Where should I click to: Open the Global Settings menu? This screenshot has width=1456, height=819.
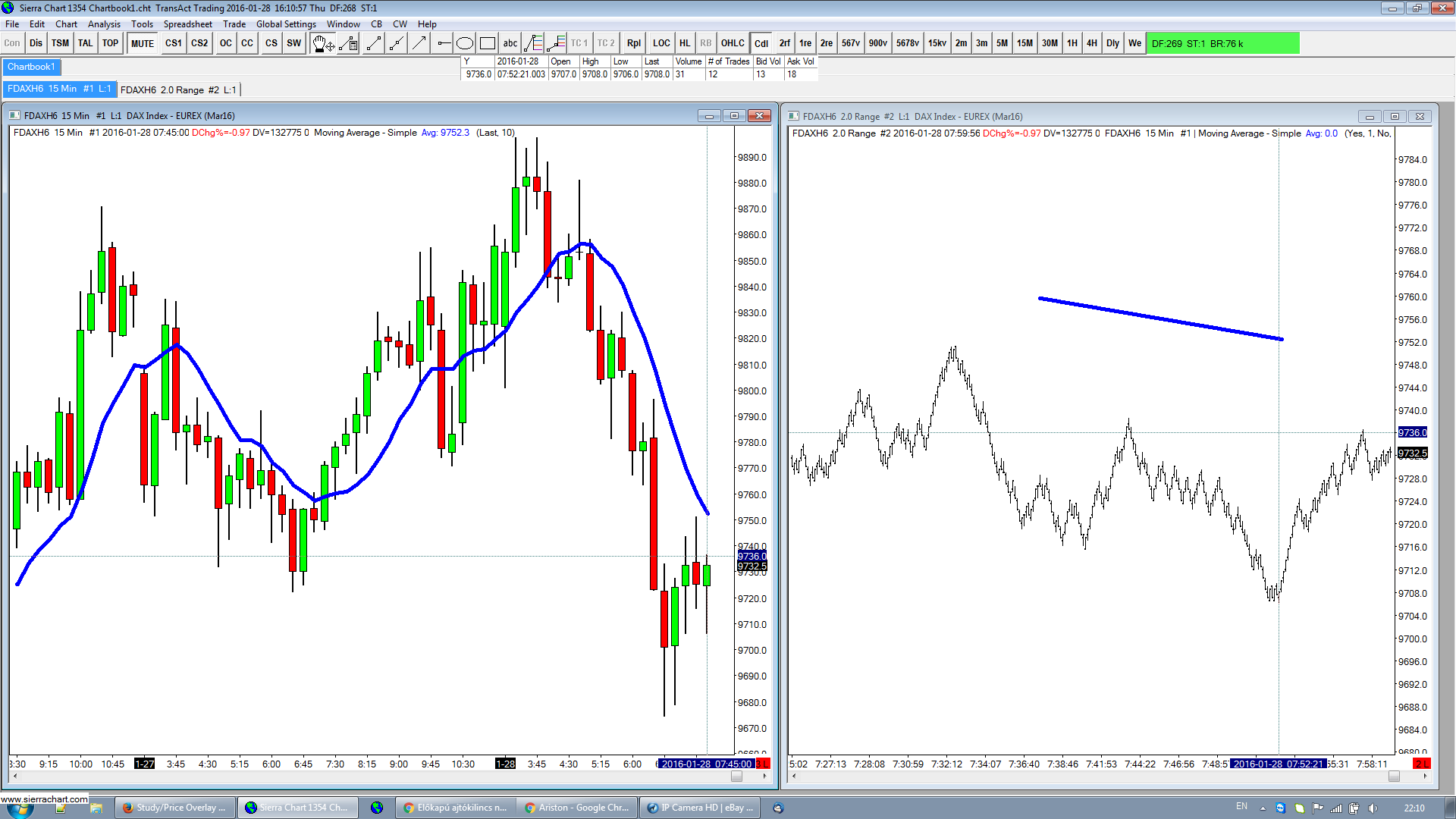pos(286,24)
